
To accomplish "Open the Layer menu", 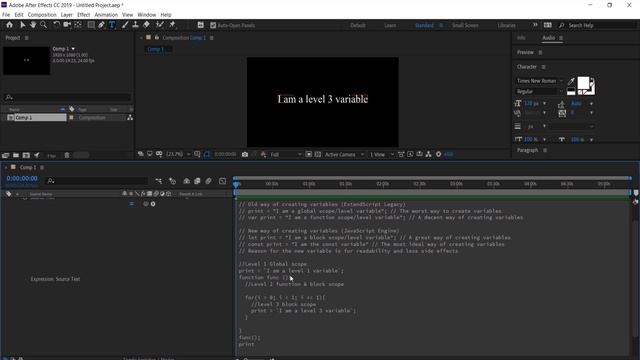I will [67, 15].
